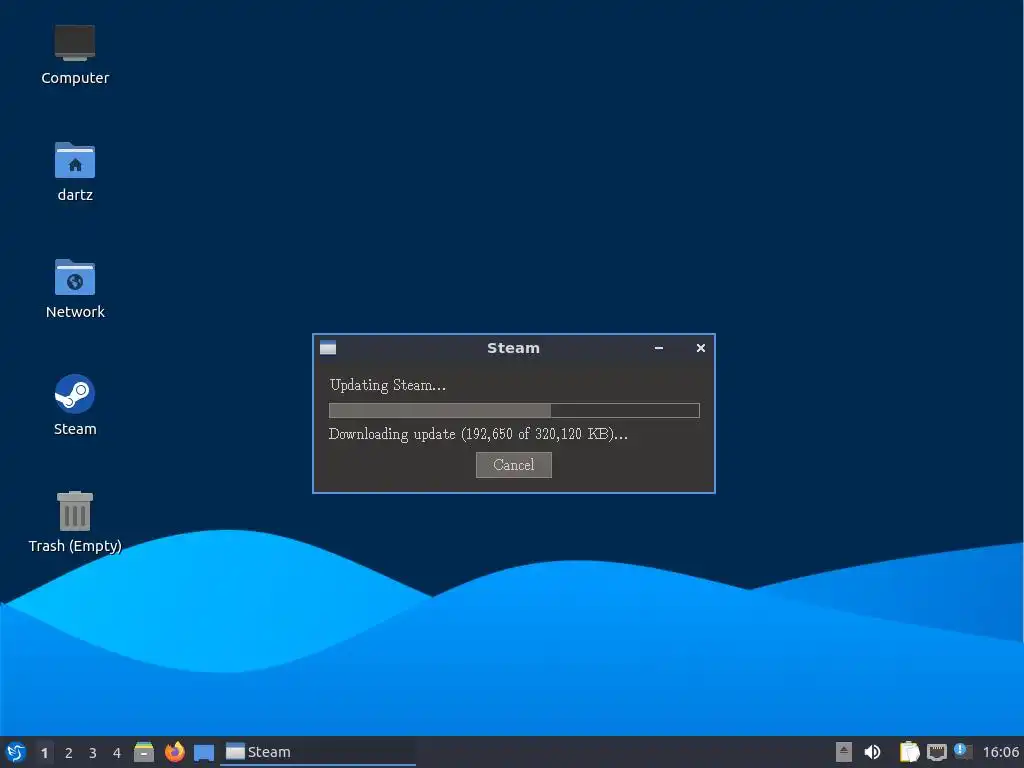This screenshot has width=1024, height=768.
Task: Cancel the Steam update download
Action: pyautogui.click(x=513, y=465)
